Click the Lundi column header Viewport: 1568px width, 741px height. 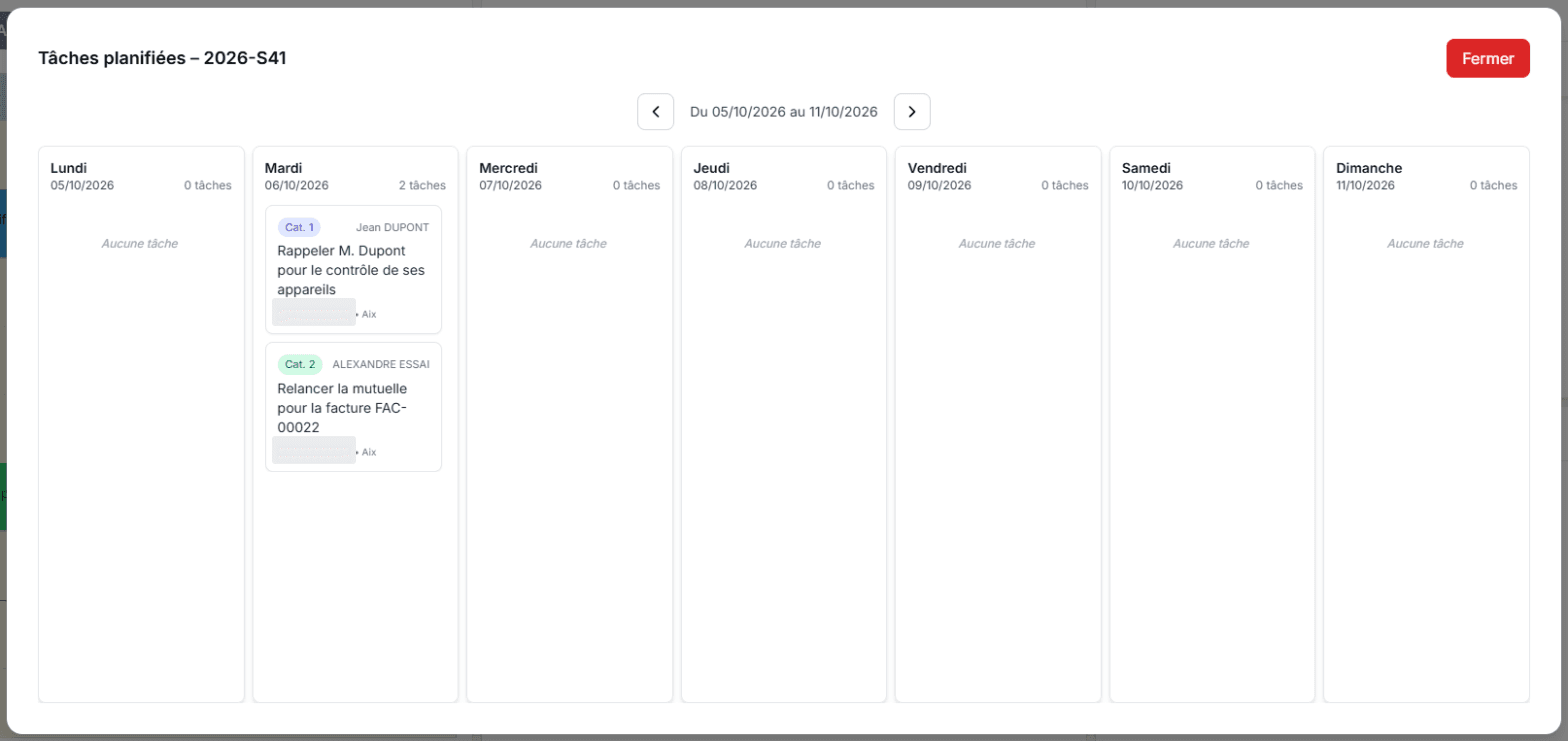[69, 168]
